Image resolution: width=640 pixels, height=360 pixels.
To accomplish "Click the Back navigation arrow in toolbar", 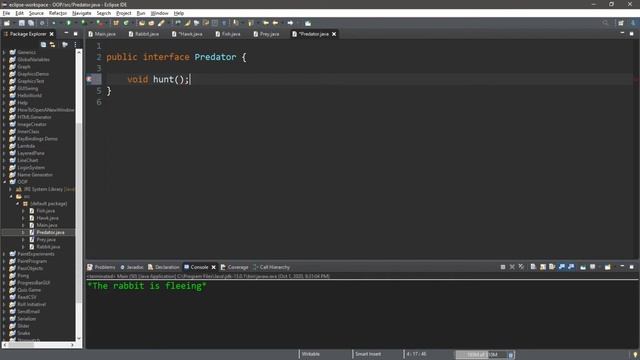I will [x=275, y=23].
